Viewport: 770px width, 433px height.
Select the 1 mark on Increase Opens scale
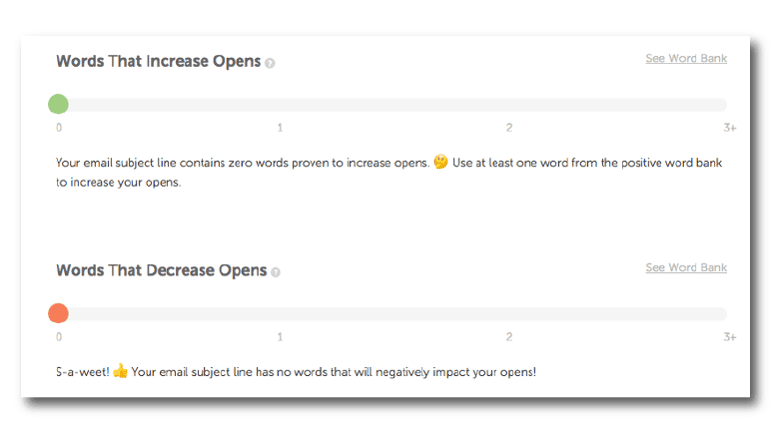click(x=280, y=128)
